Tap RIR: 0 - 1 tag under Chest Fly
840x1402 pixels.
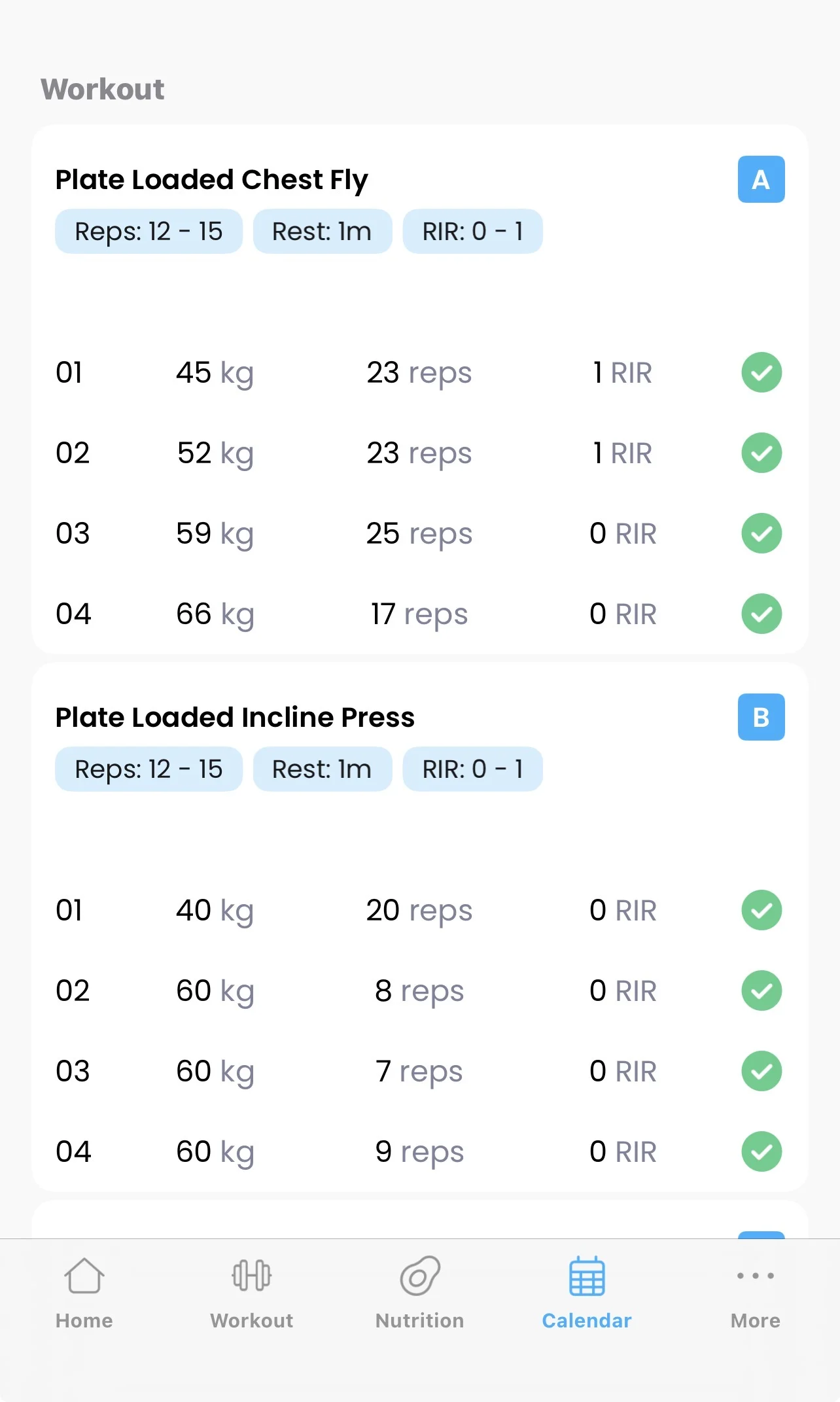pyautogui.click(x=472, y=232)
